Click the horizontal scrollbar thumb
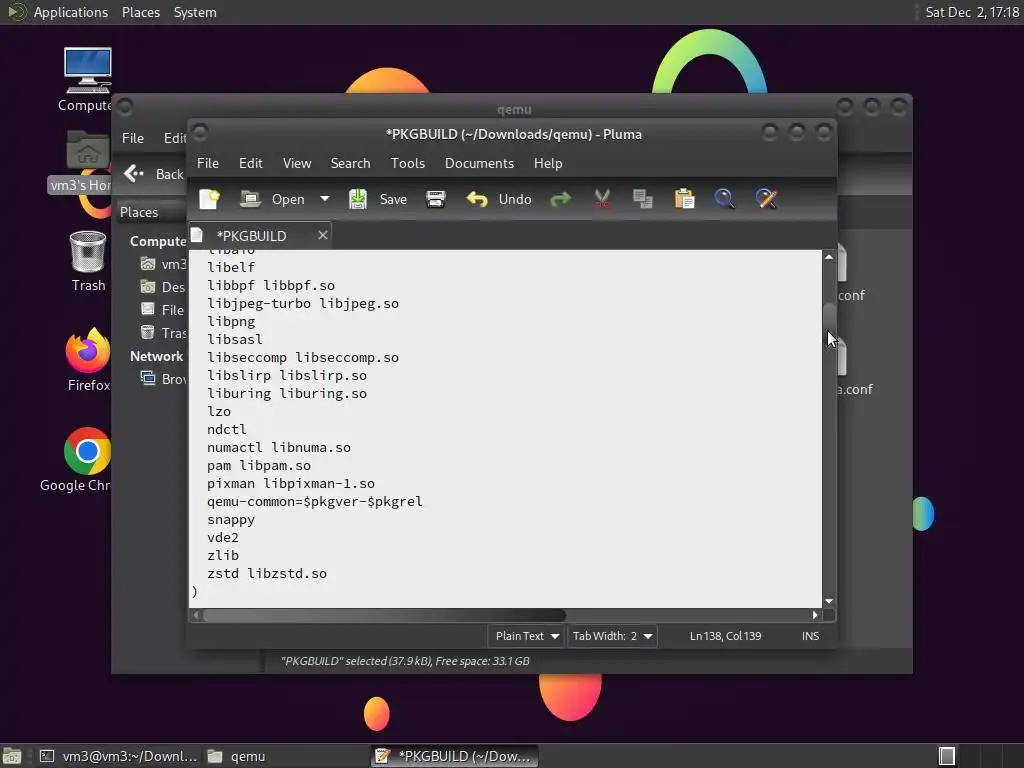The width and height of the screenshot is (1024, 768). coord(384,615)
